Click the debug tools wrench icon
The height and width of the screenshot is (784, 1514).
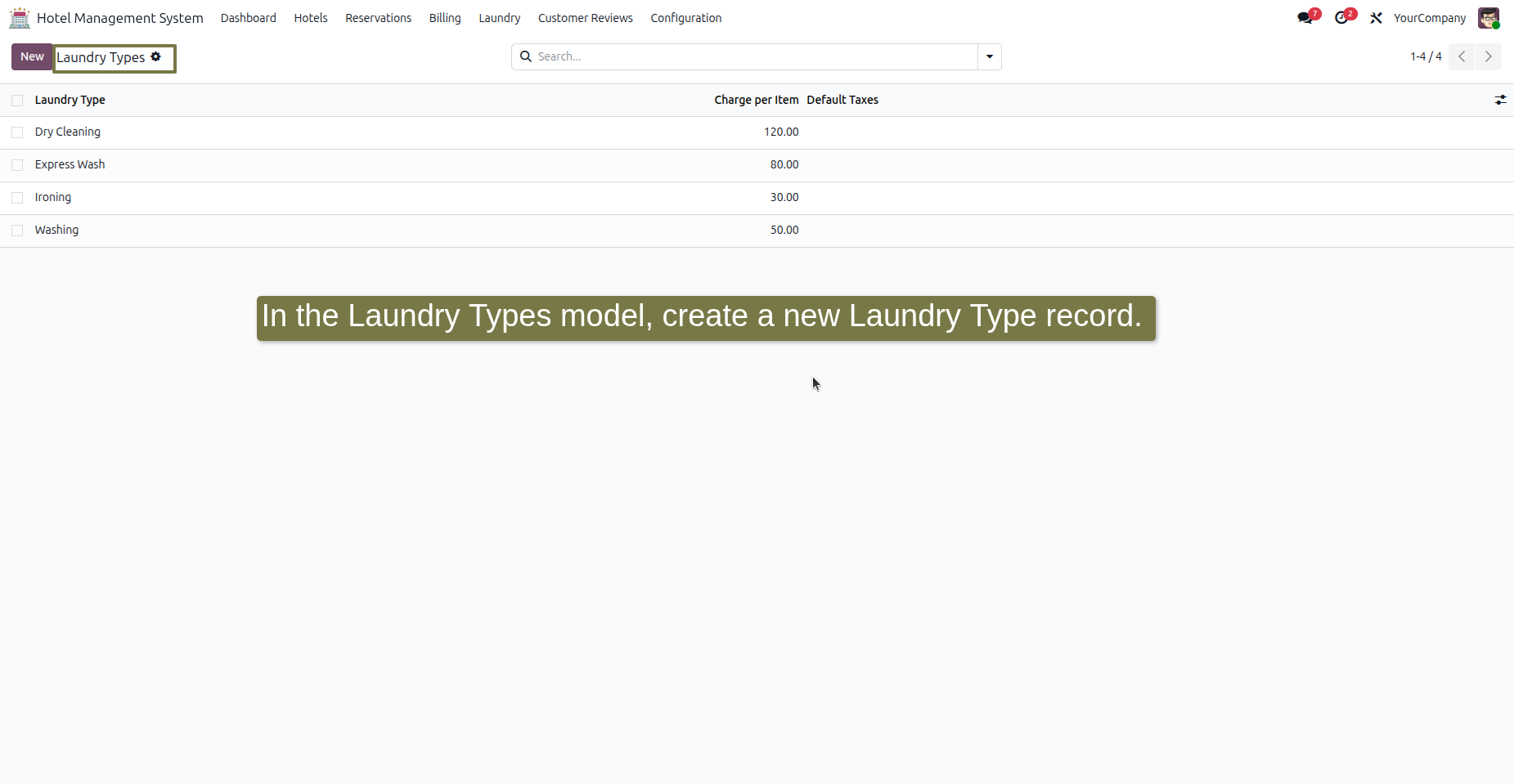(x=1377, y=18)
